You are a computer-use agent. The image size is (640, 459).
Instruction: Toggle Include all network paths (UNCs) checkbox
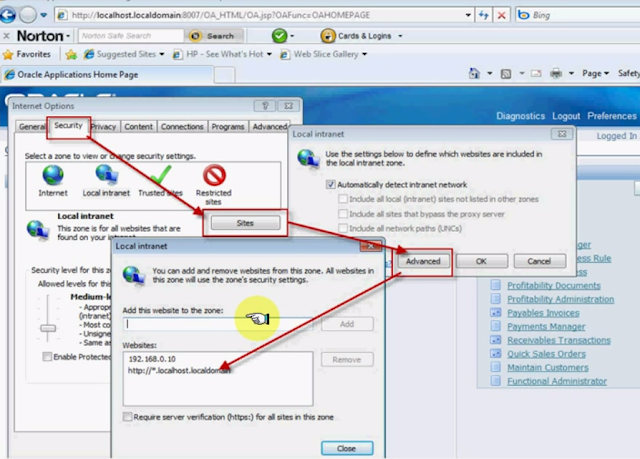click(343, 228)
